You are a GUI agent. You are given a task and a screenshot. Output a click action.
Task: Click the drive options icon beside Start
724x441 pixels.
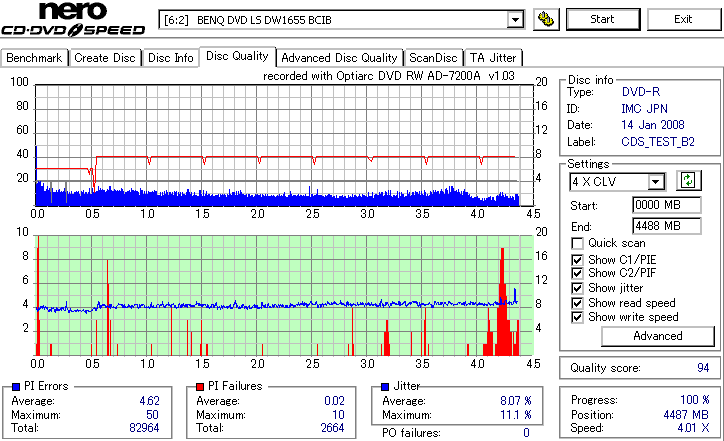click(x=546, y=19)
